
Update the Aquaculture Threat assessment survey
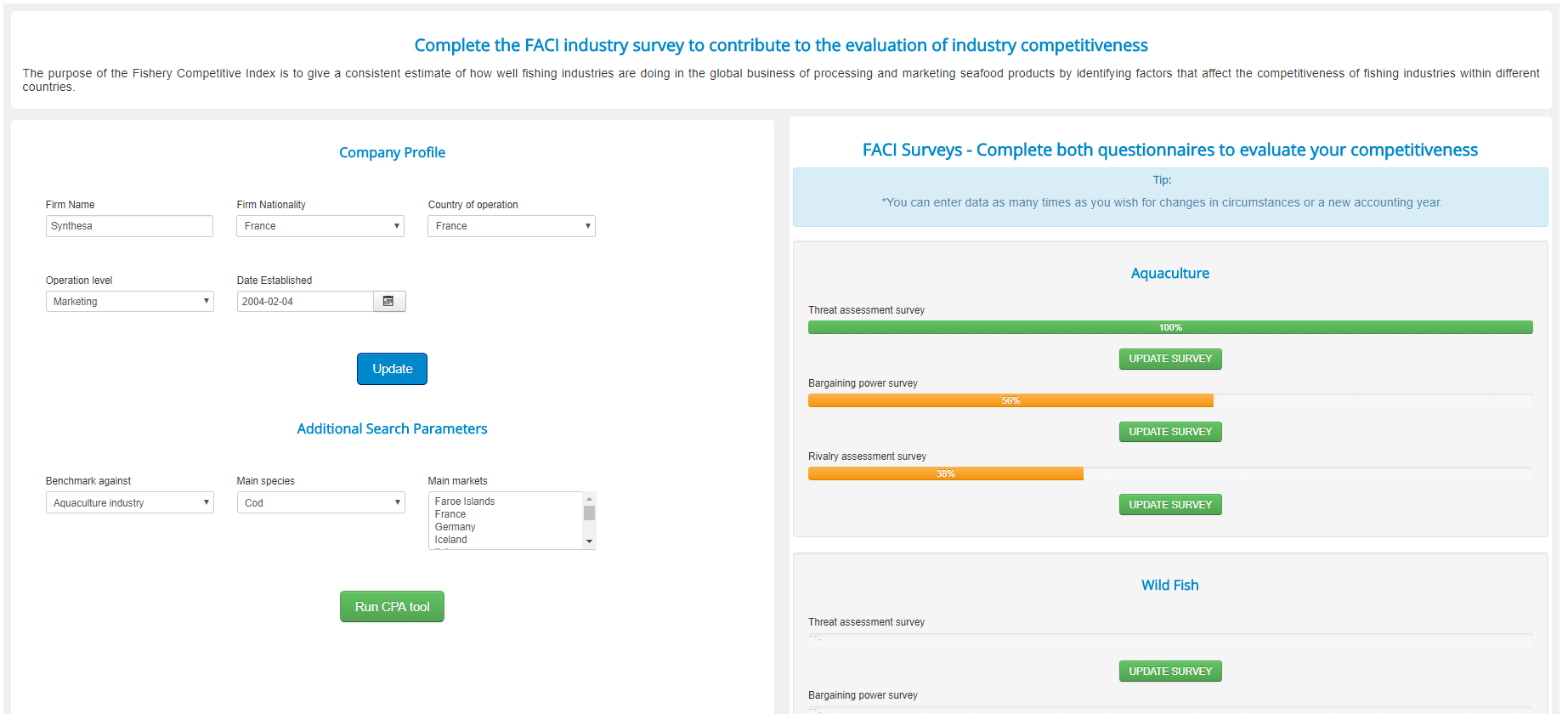click(x=1170, y=359)
